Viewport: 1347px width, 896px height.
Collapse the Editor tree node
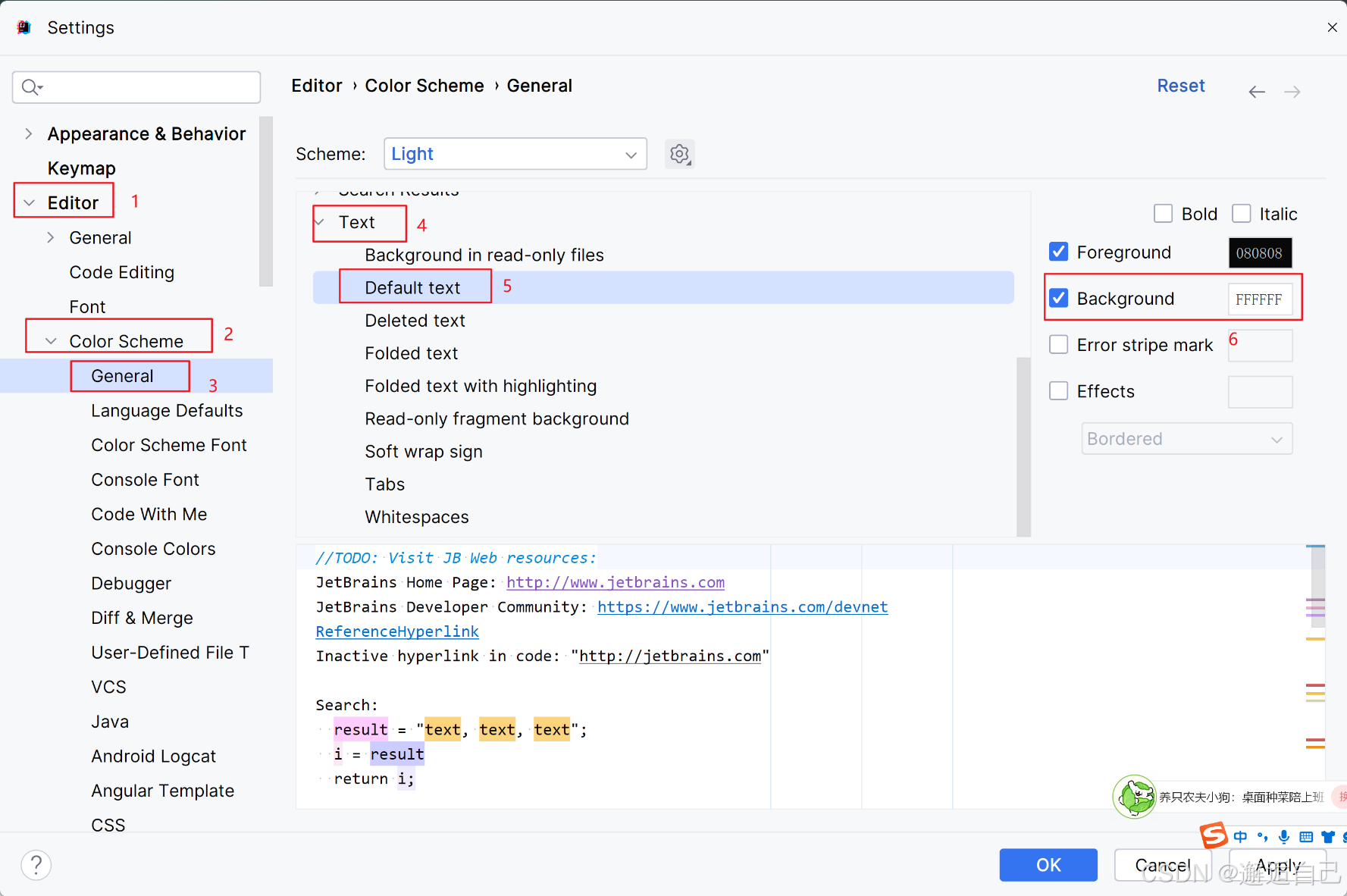click(30, 203)
